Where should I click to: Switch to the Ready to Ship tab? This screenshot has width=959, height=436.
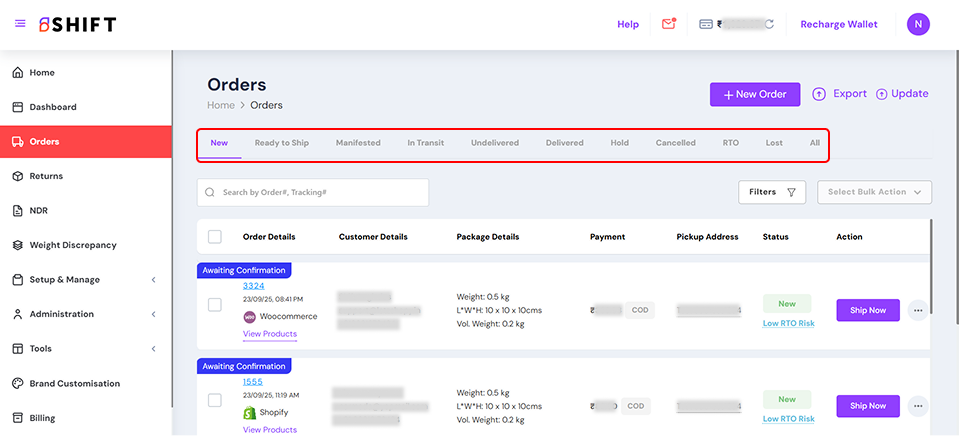[x=281, y=143]
